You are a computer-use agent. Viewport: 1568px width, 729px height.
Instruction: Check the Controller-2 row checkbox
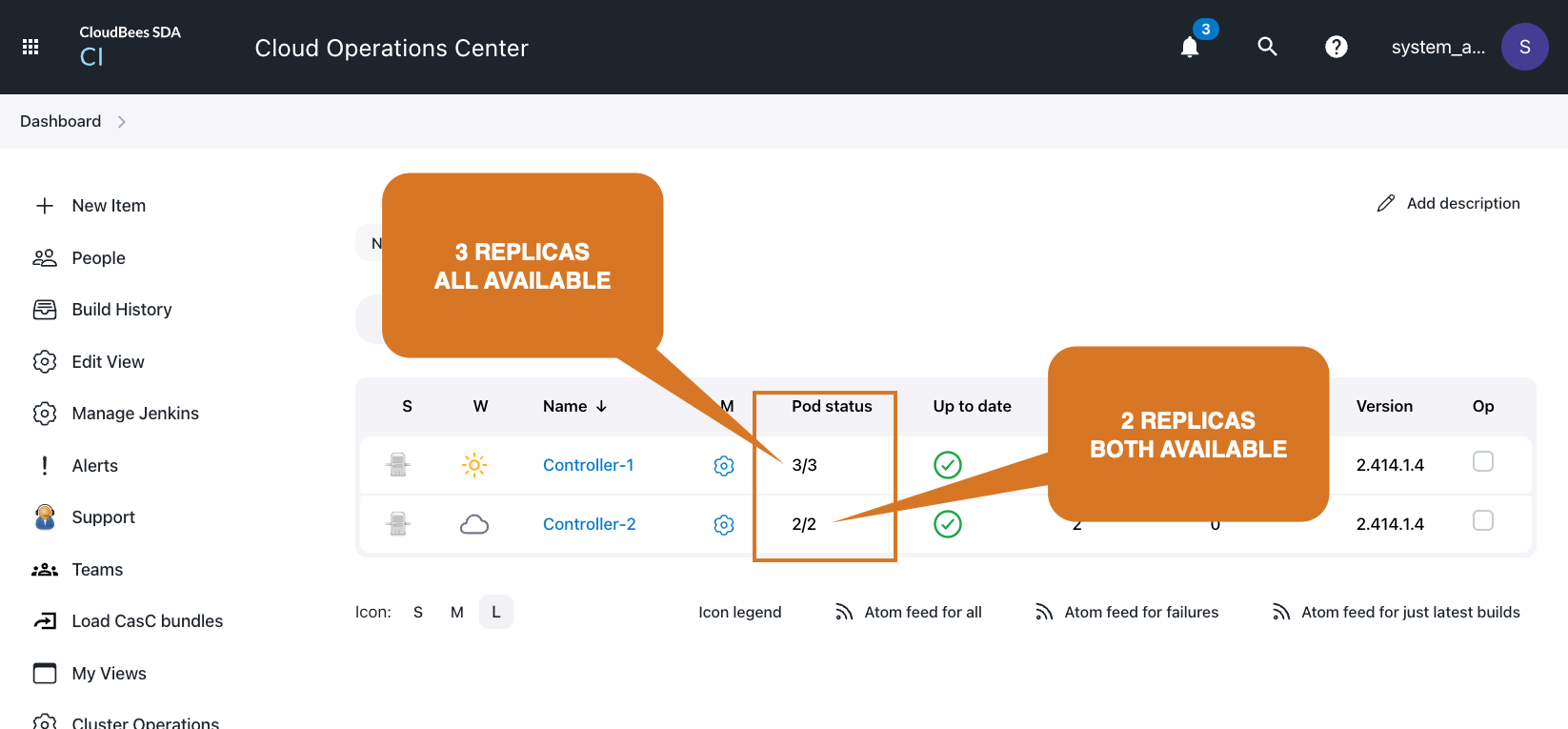[x=1483, y=520]
